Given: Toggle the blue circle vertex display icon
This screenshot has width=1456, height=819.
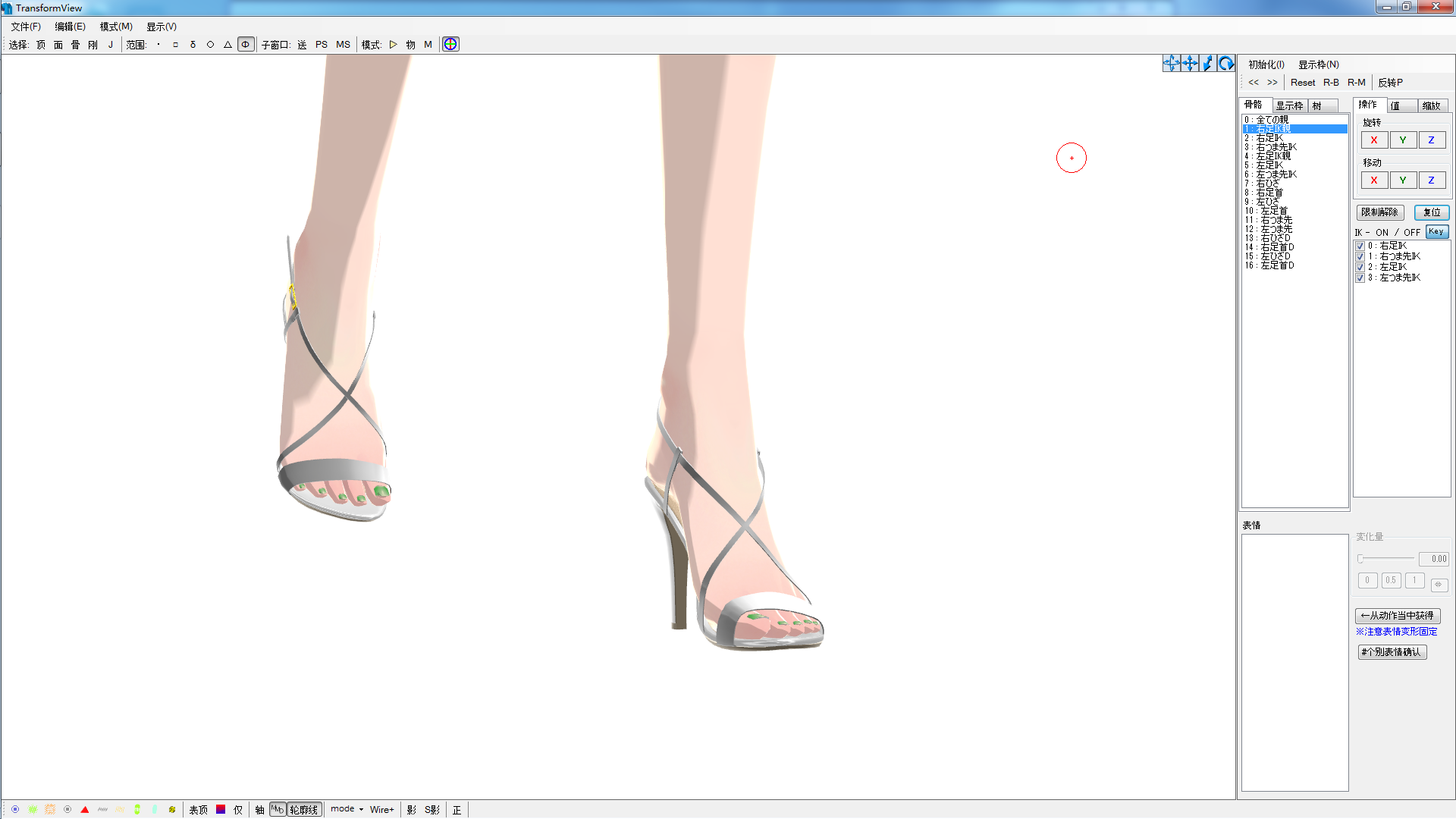Looking at the screenshot, I should tap(15, 809).
